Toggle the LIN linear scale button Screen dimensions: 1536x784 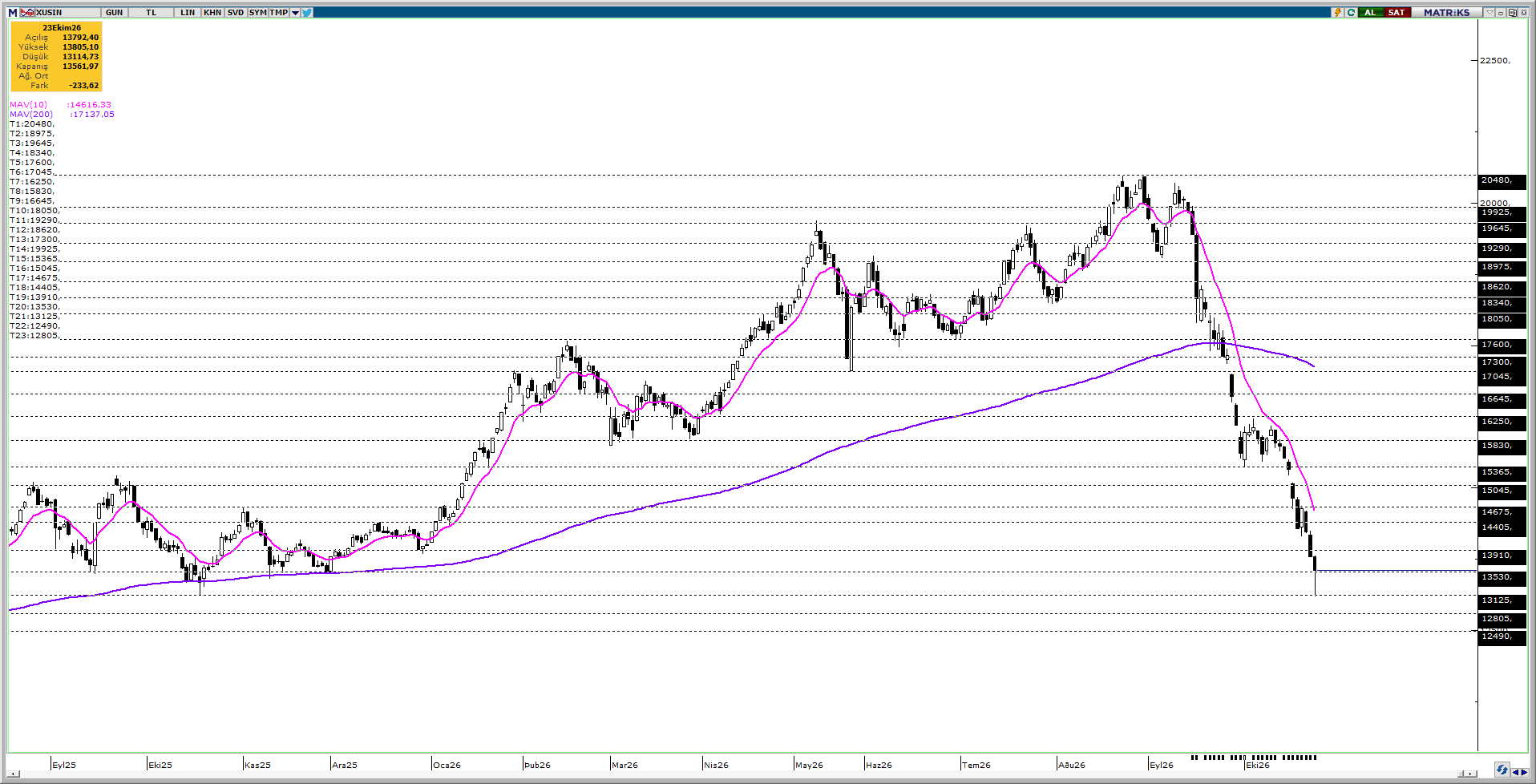coord(188,12)
